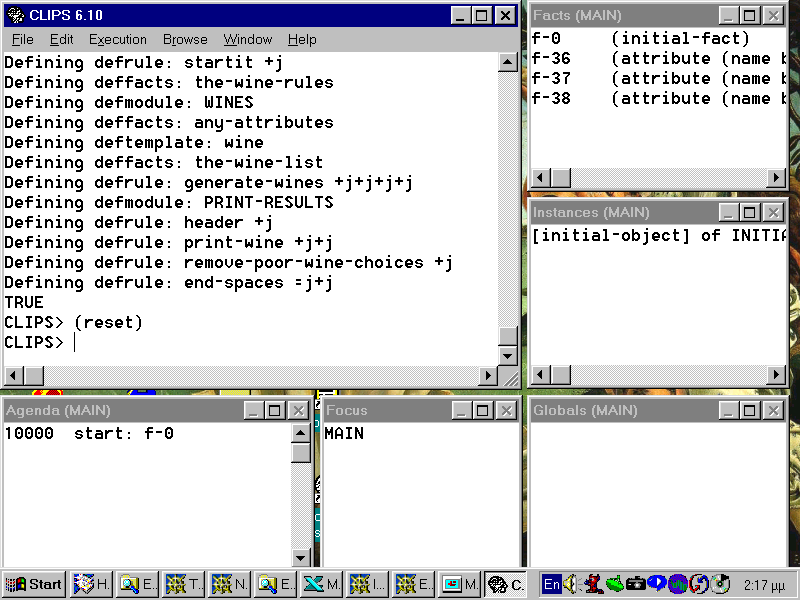Select fact f-36 in the Facts window

click(659, 58)
